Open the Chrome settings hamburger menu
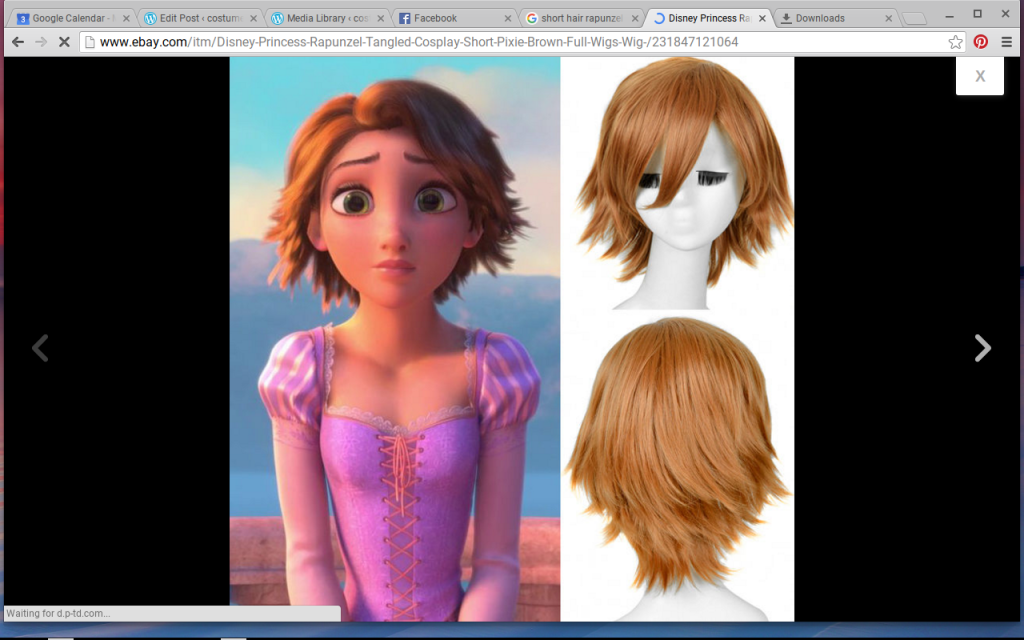 coord(1005,42)
